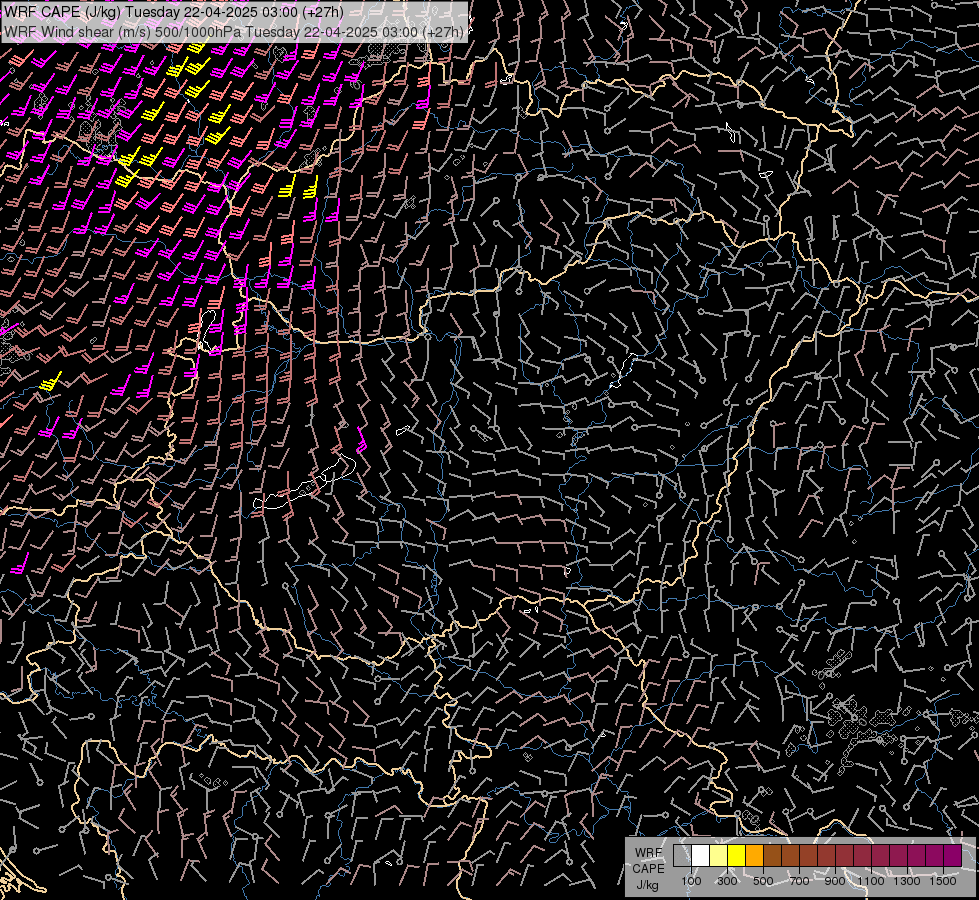Image resolution: width=979 pixels, height=900 pixels.
Task: Click the '1500' legend value
Action: pyautogui.click(x=943, y=881)
